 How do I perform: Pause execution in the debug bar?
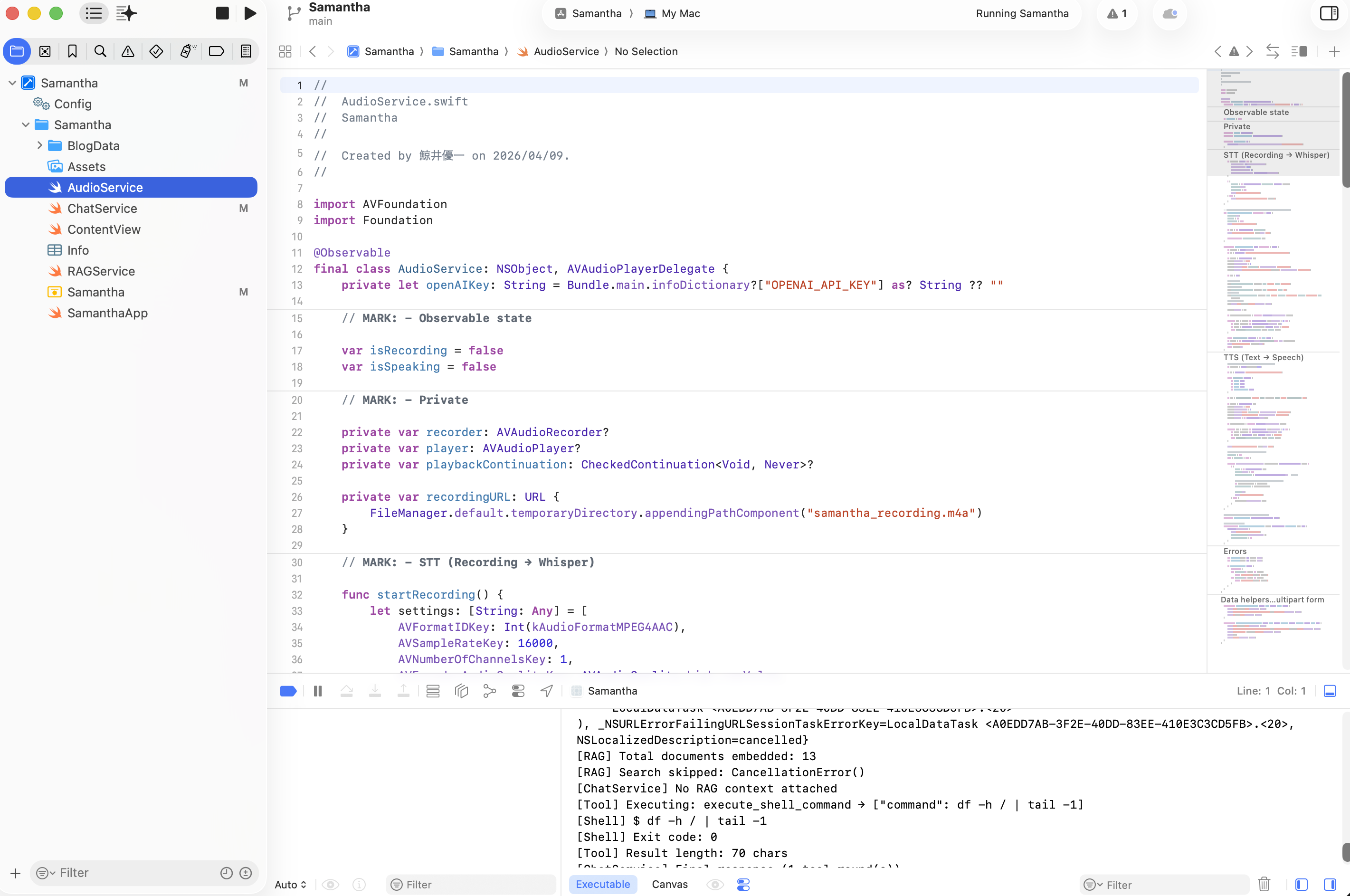(x=318, y=691)
